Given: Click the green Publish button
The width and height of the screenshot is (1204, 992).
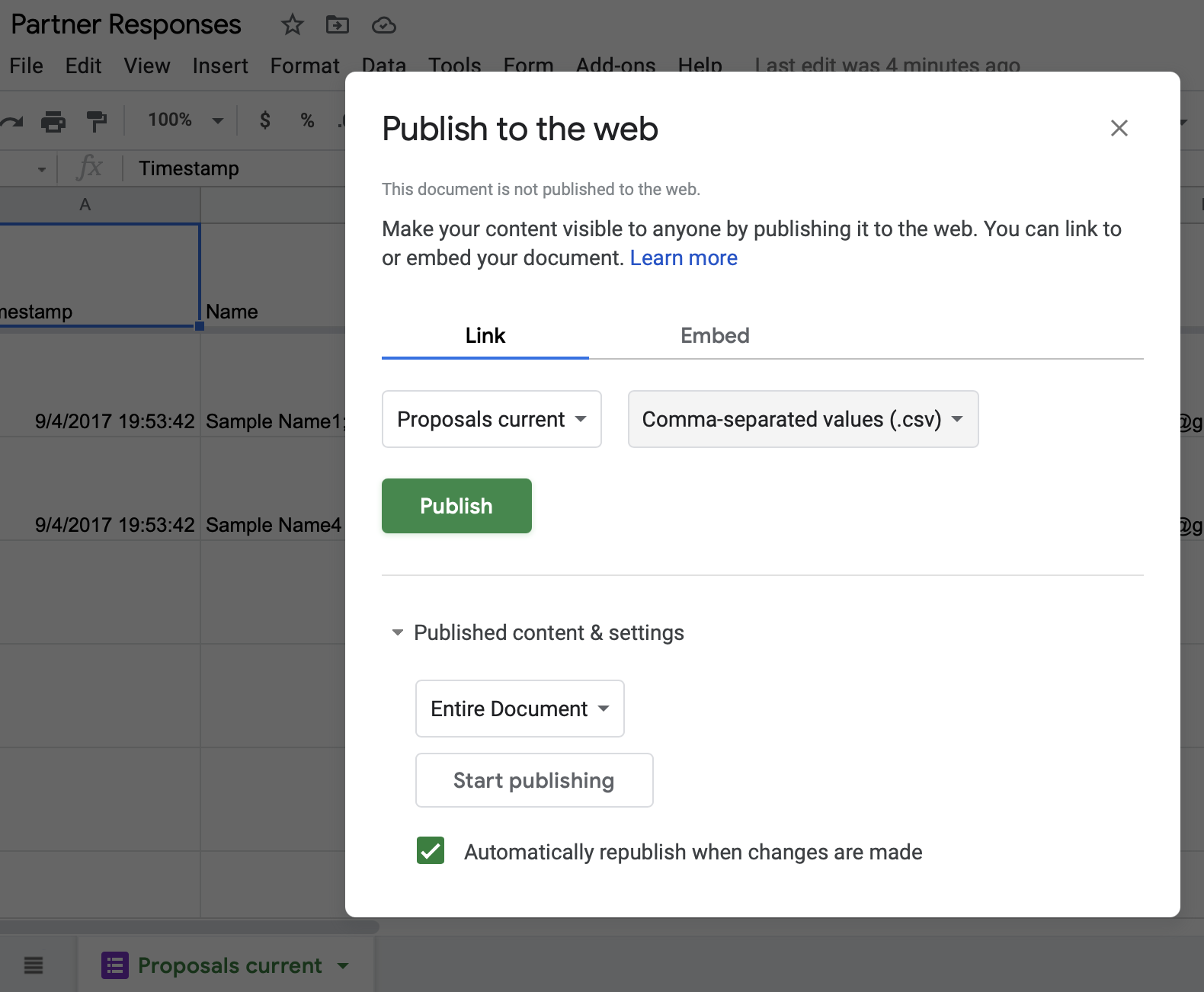Looking at the screenshot, I should pyautogui.click(x=456, y=506).
